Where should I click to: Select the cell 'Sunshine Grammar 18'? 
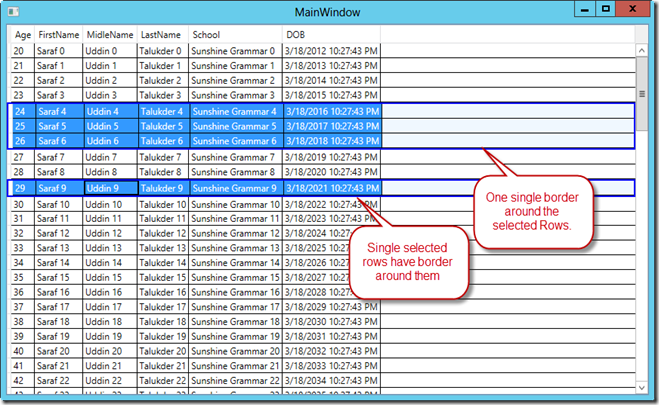(235, 321)
